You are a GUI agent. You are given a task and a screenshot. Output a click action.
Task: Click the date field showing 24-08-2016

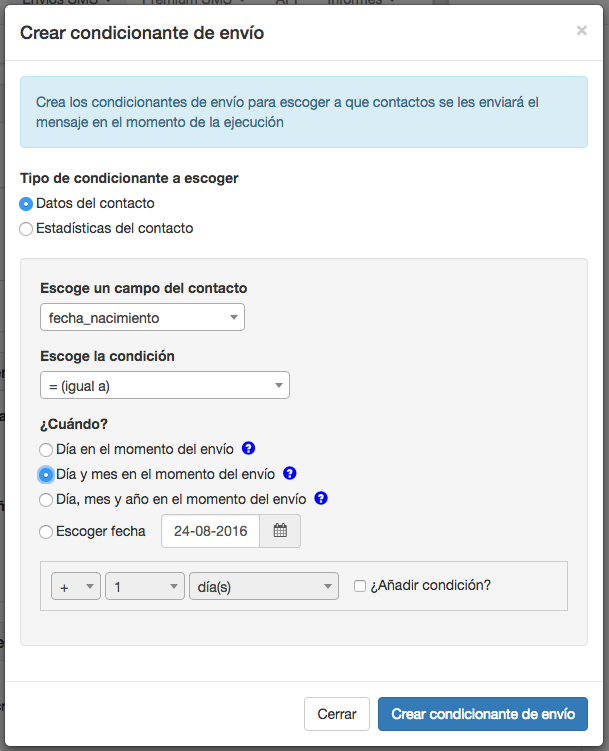(x=210, y=531)
